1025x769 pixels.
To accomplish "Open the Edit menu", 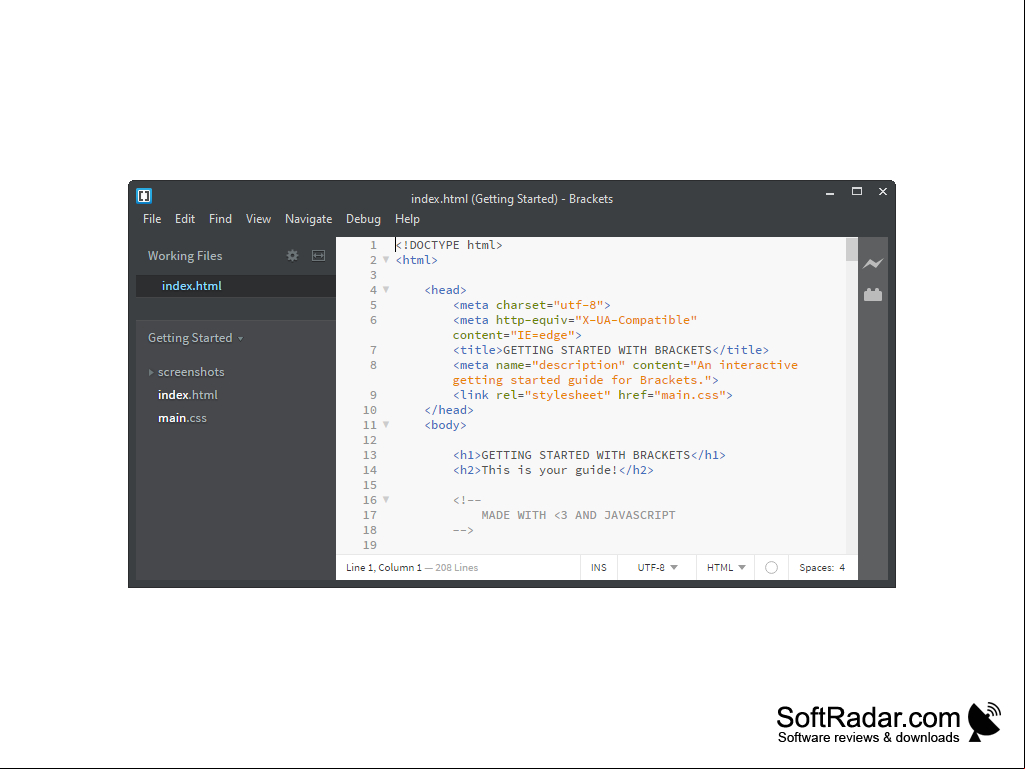I will (185, 219).
